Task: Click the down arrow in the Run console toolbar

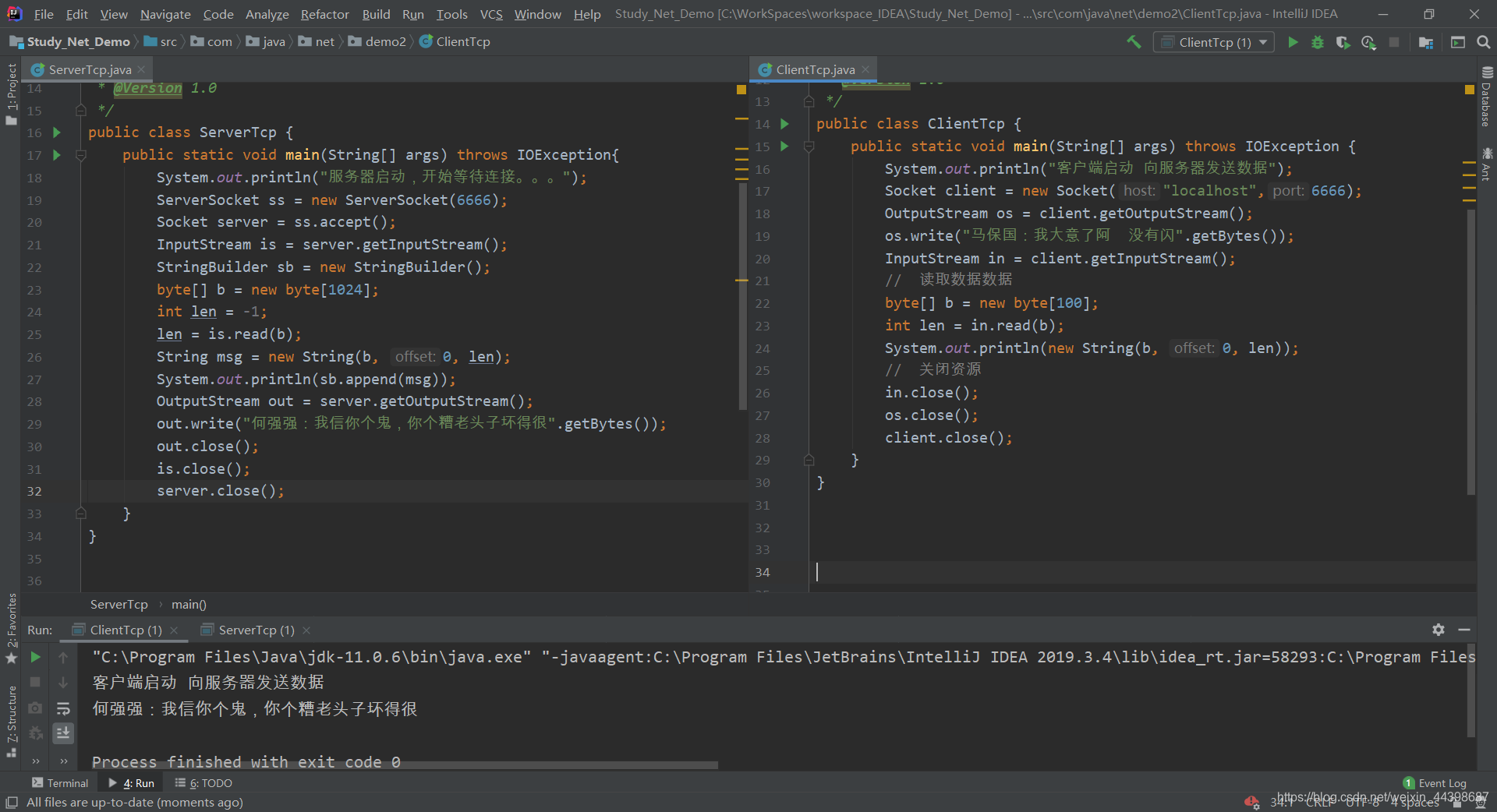Action: click(63, 682)
